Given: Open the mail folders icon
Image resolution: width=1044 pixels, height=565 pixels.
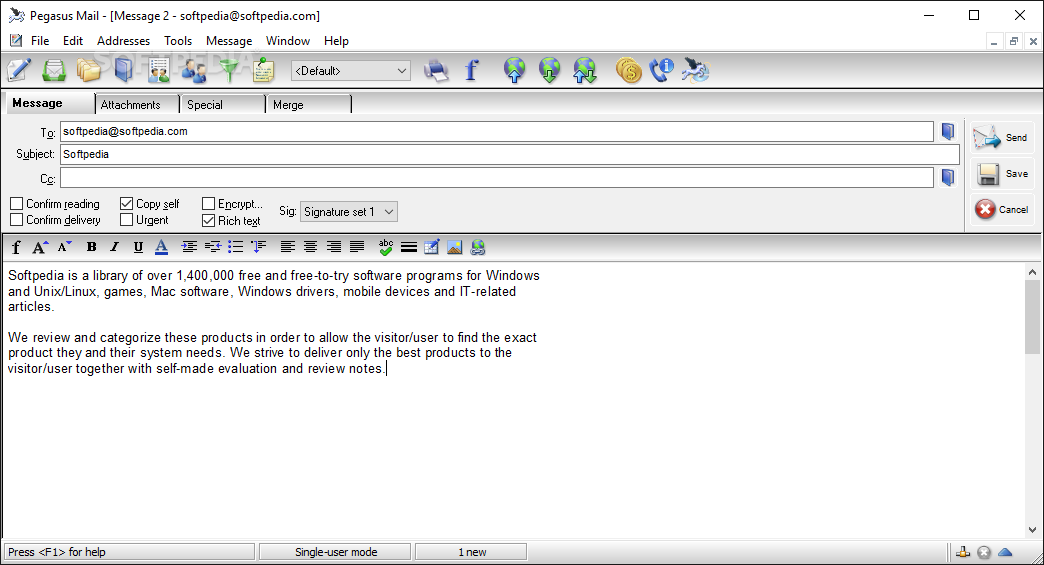Looking at the screenshot, I should click(x=89, y=70).
